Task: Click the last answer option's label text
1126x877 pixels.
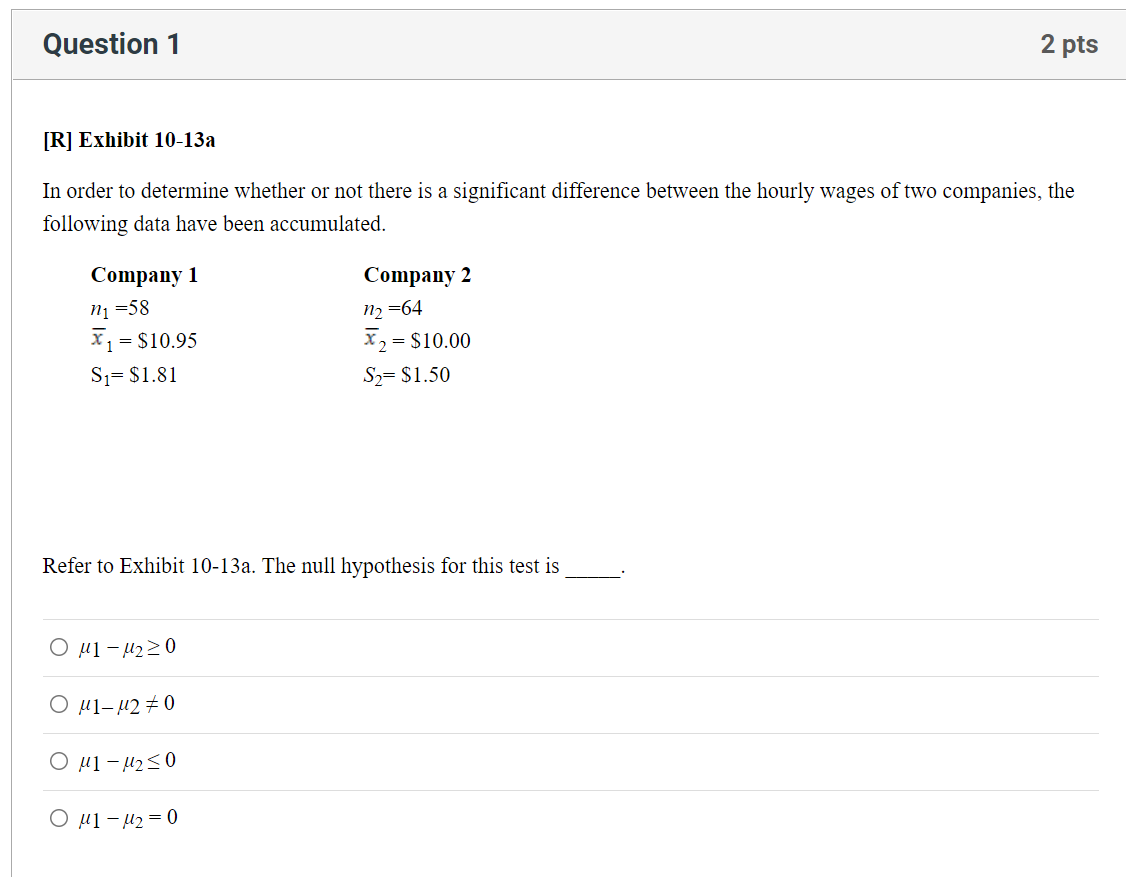Action: pyautogui.click(x=125, y=817)
